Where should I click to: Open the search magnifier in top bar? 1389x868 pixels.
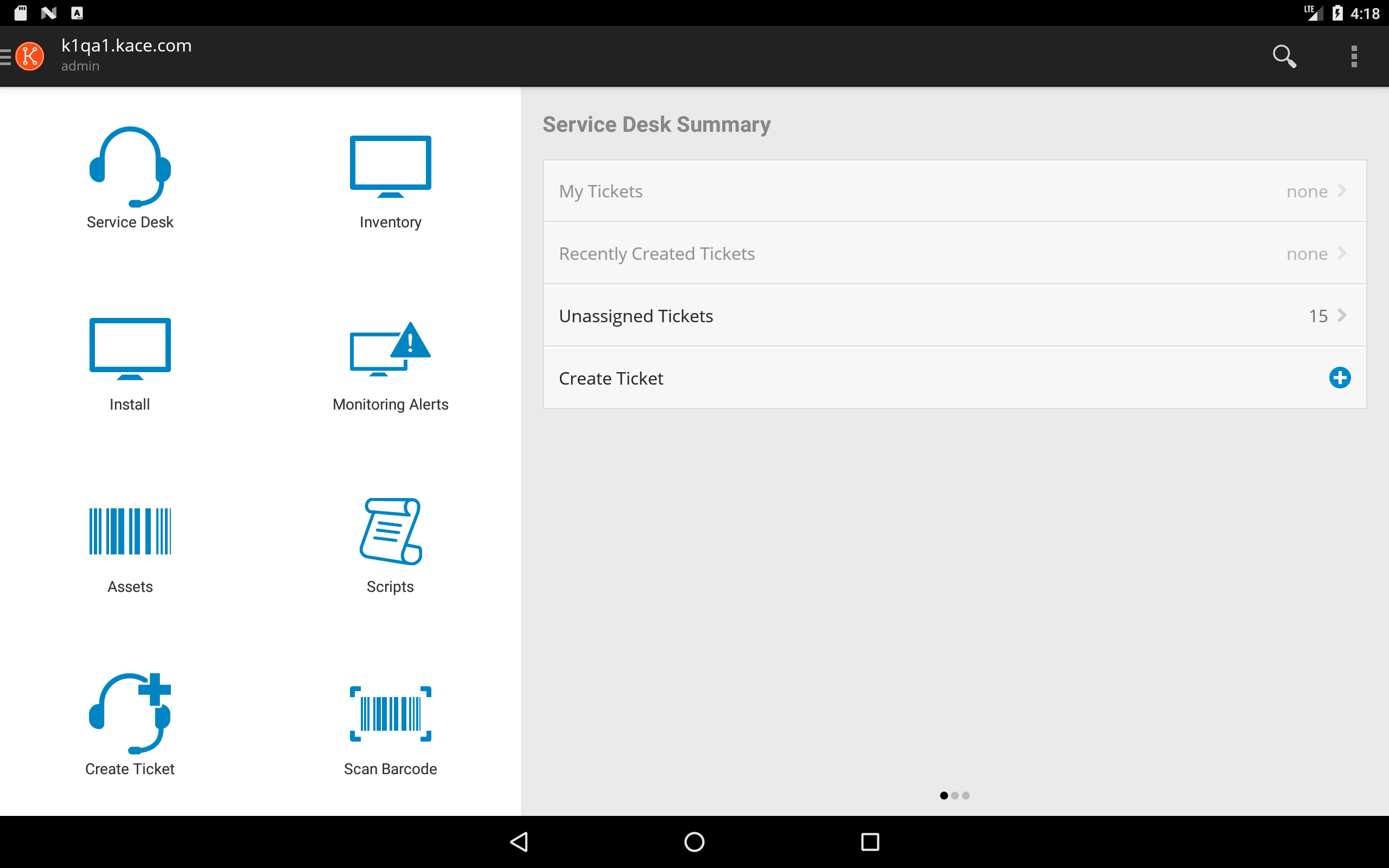[x=1284, y=56]
